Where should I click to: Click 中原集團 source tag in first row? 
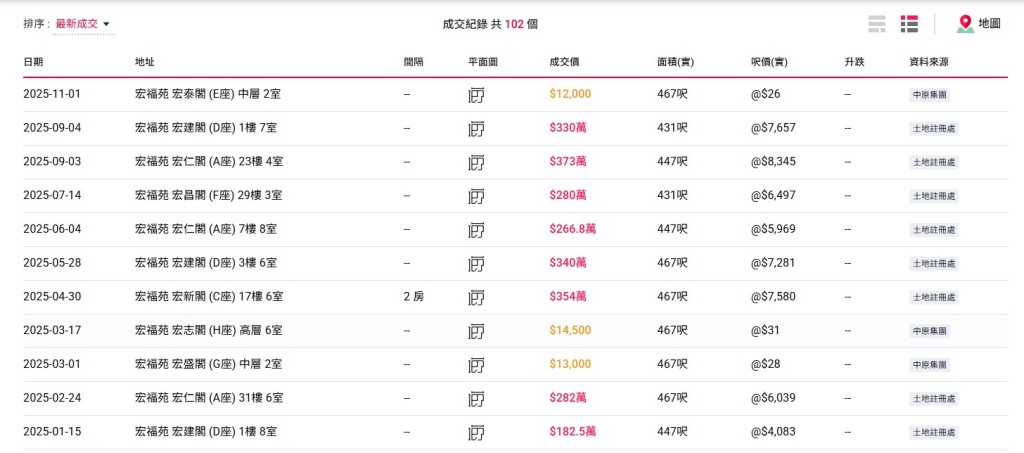[929, 95]
